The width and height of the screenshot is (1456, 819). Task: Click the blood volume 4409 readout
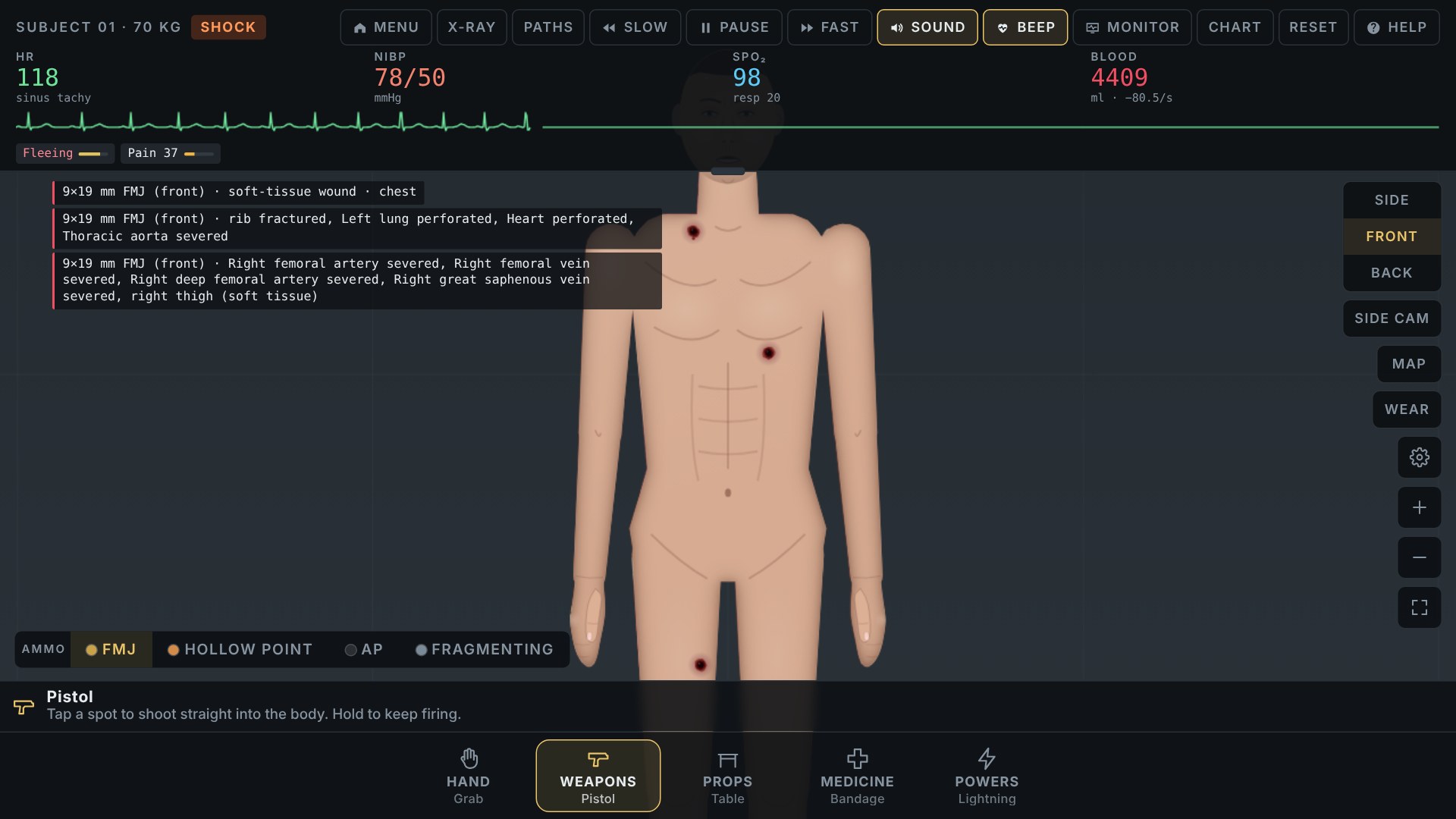click(1119, 77)
